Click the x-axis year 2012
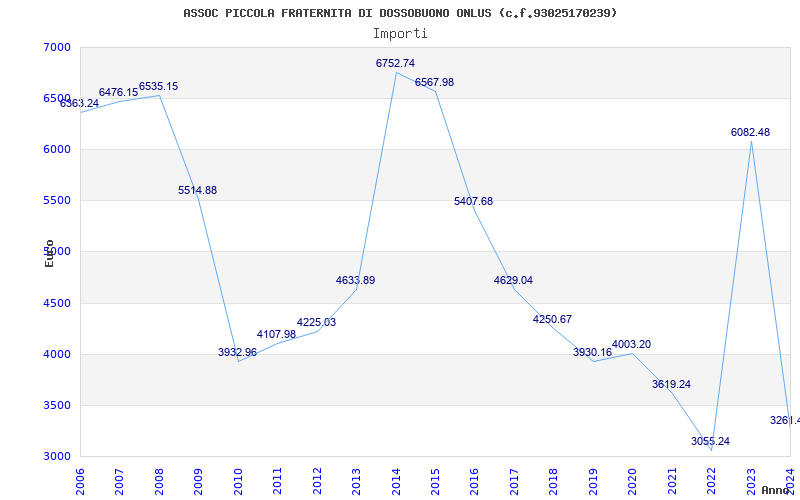 (x=317, y=481)
